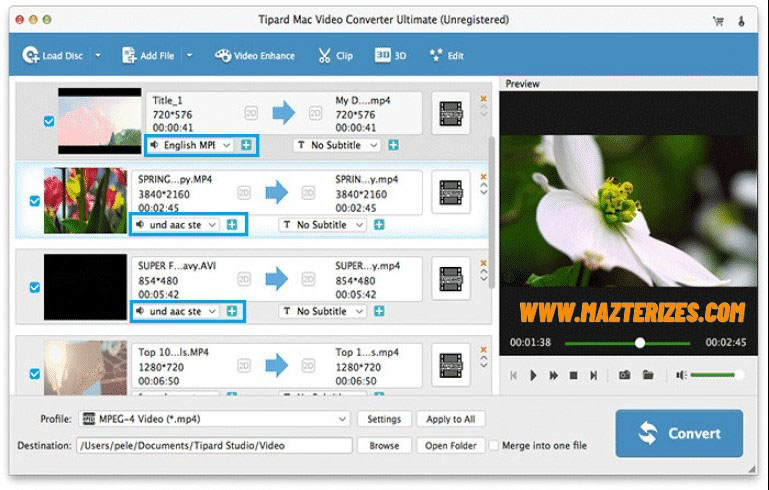Click the Browse button
Screen dimensions: 769x490
coord(384,445)
